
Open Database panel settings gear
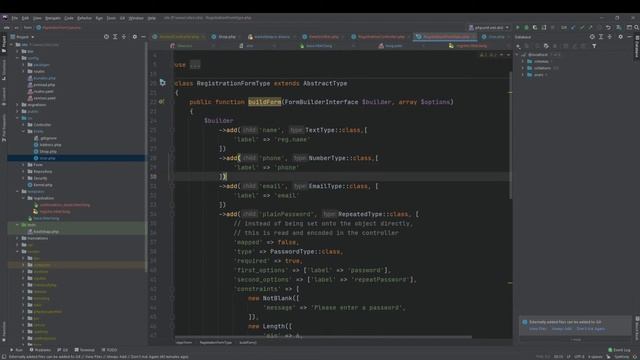pyautogui.click(x=620, y=37)
